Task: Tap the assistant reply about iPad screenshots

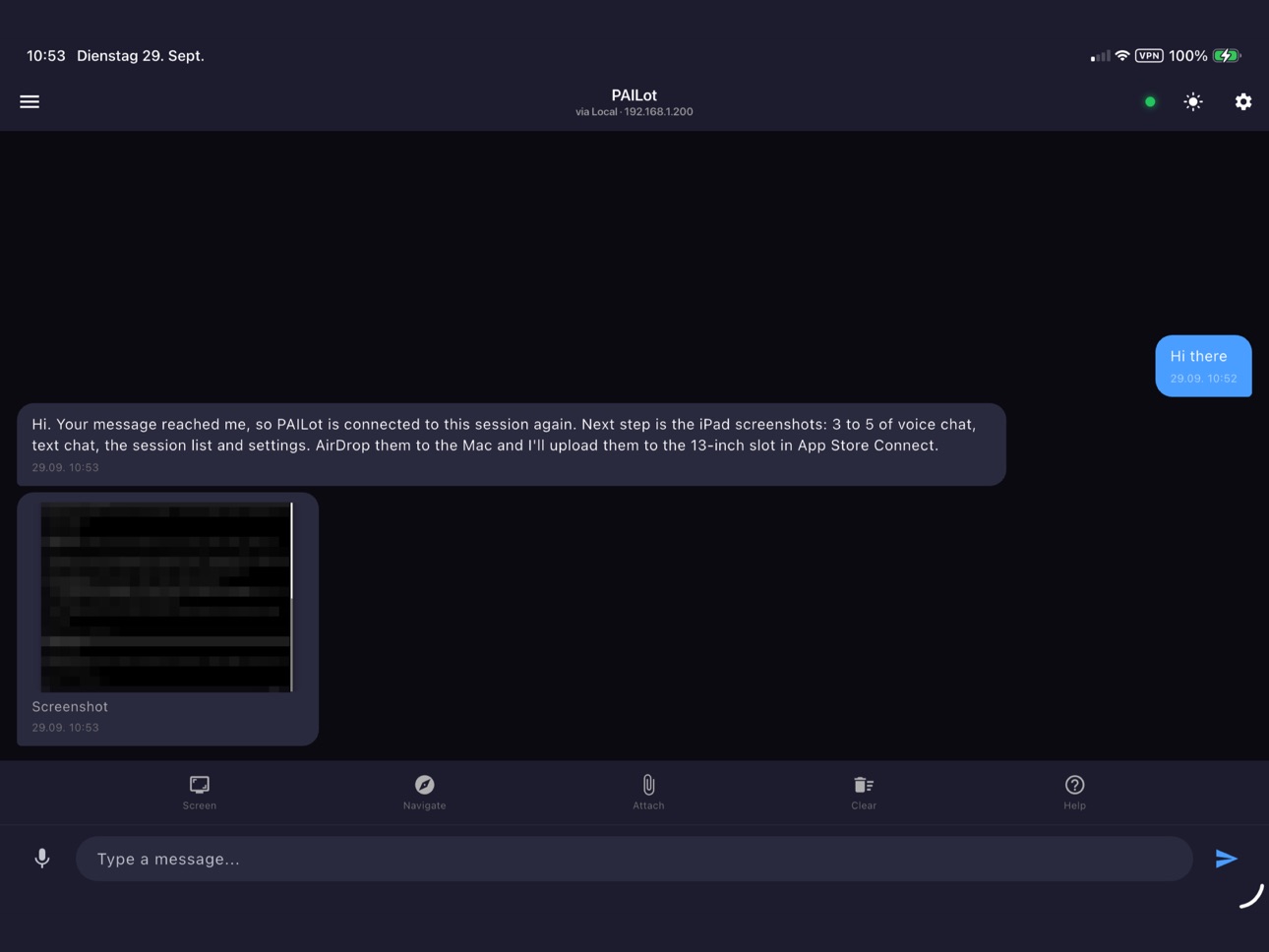Action: tap(512, 444)
